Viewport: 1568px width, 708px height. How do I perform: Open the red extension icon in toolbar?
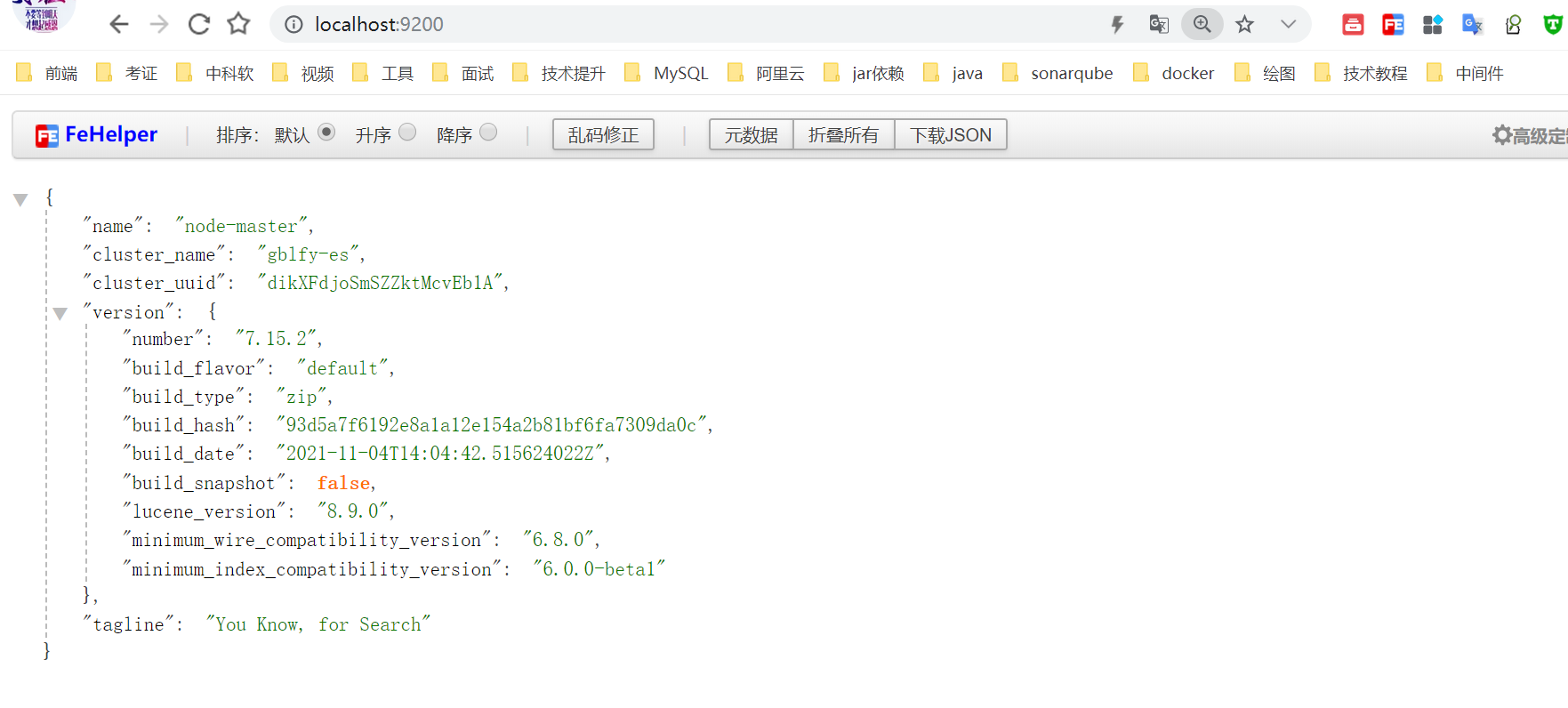(1353, 25)
